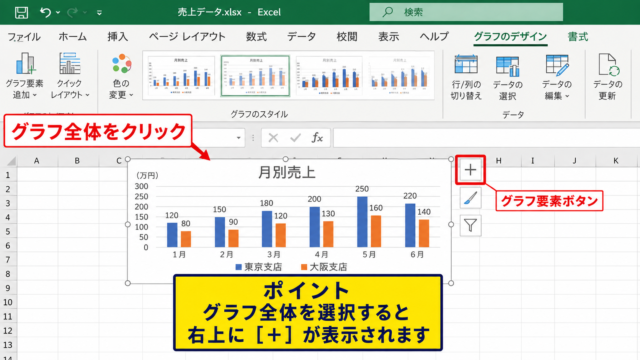This screenshot has width=640, height=360.
Task: Open the ページ レイアウト tab
Action: tap(187, 37)
